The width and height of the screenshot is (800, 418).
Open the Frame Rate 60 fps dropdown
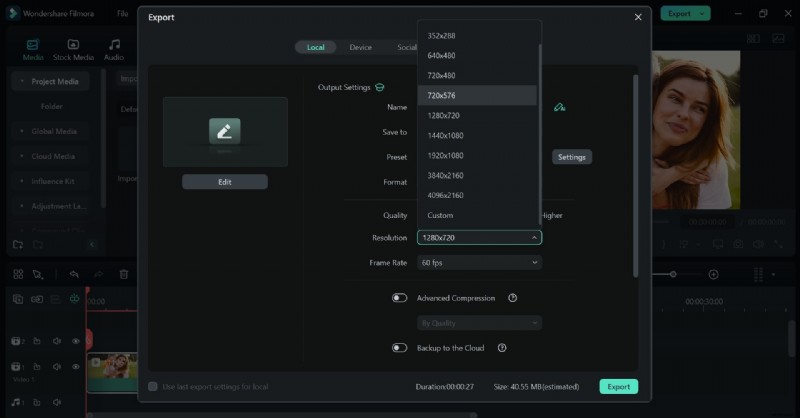(x=479, y=263)
